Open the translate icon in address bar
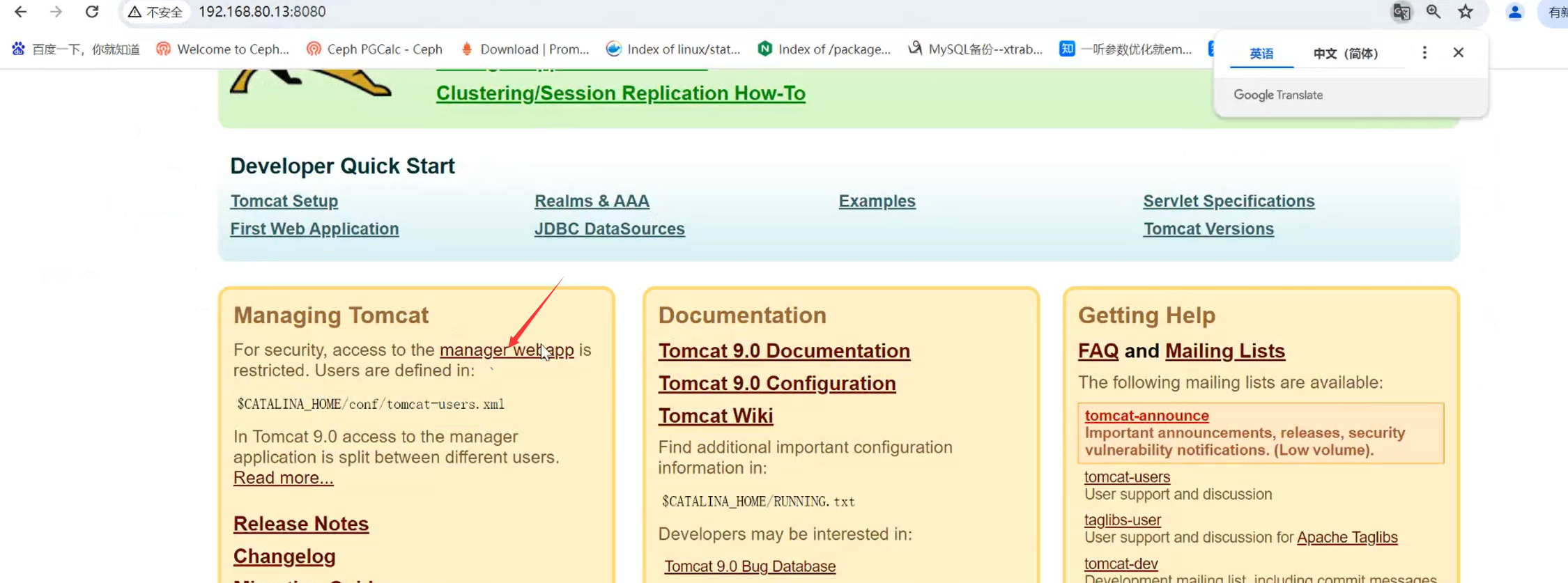Screen dimensions: 1568x583 click(x=1401, y=12)
